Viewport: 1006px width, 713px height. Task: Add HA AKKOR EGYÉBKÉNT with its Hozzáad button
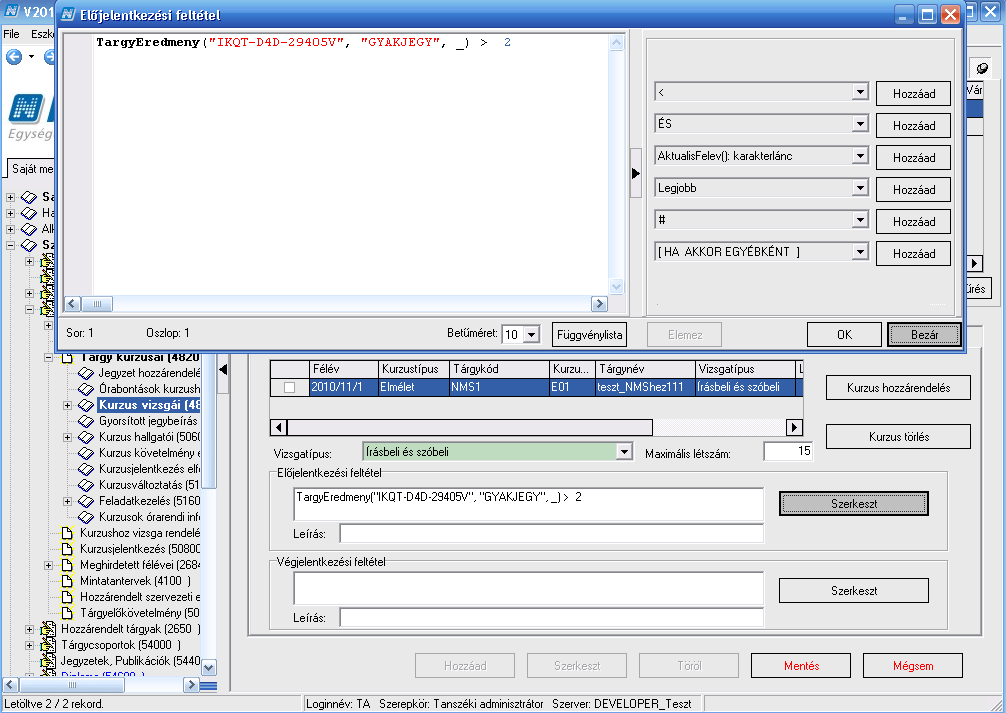coord(913,254)
